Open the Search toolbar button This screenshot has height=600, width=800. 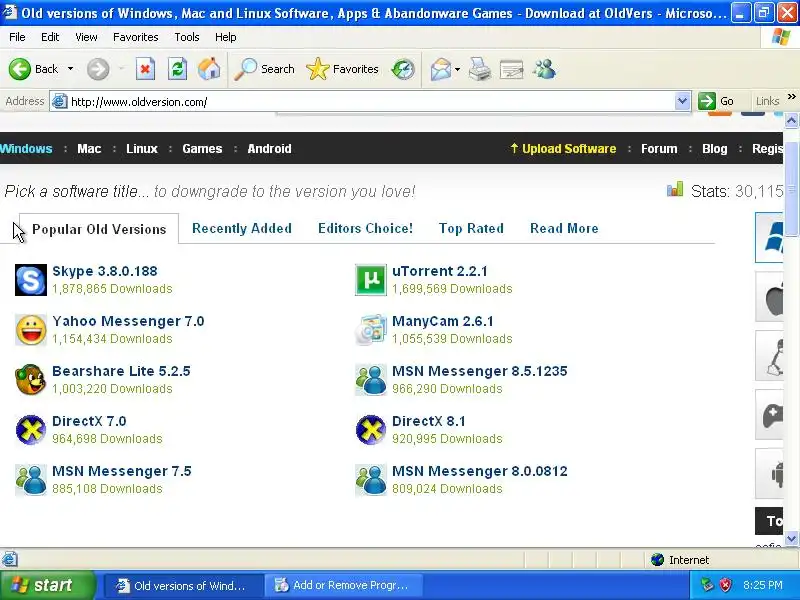265,69
